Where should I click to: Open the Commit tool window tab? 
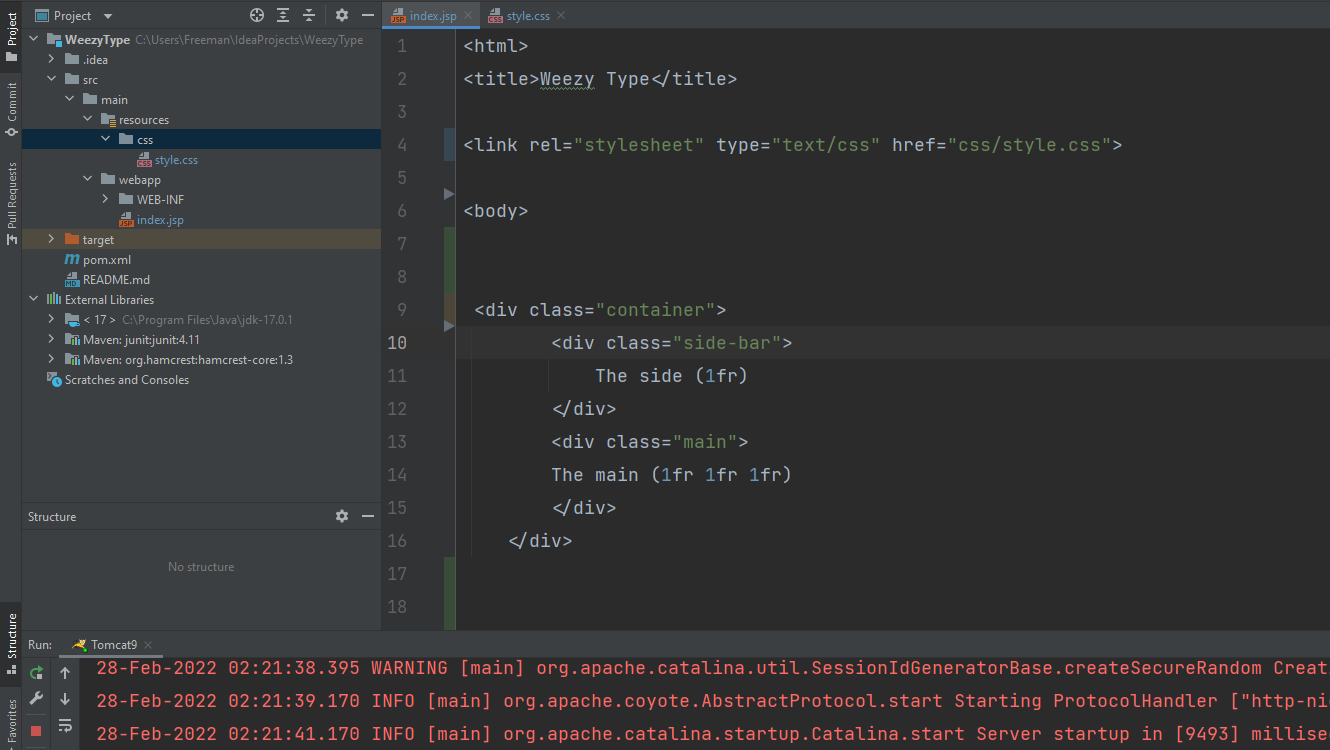click(11, 110)
